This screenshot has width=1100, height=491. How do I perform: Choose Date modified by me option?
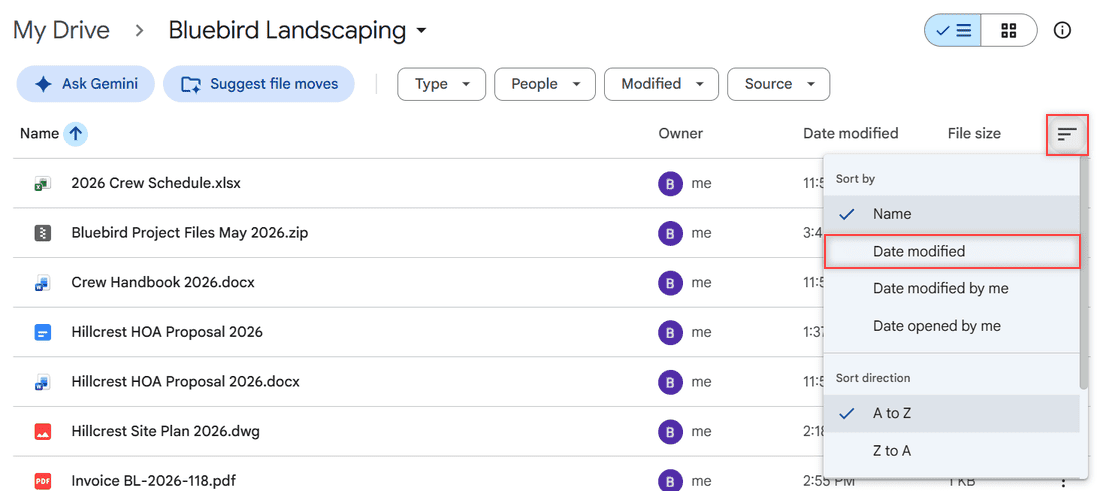pyautogui.click(x=951, y=288)
